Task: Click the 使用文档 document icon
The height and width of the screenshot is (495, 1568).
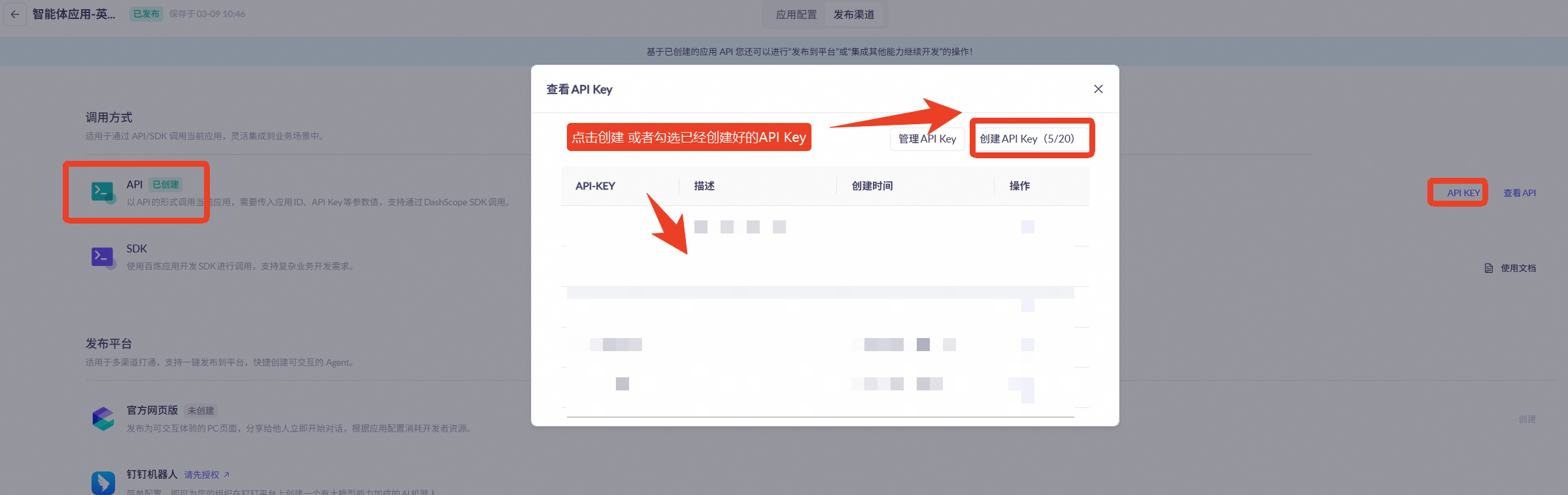Action: coord(1488,268)
